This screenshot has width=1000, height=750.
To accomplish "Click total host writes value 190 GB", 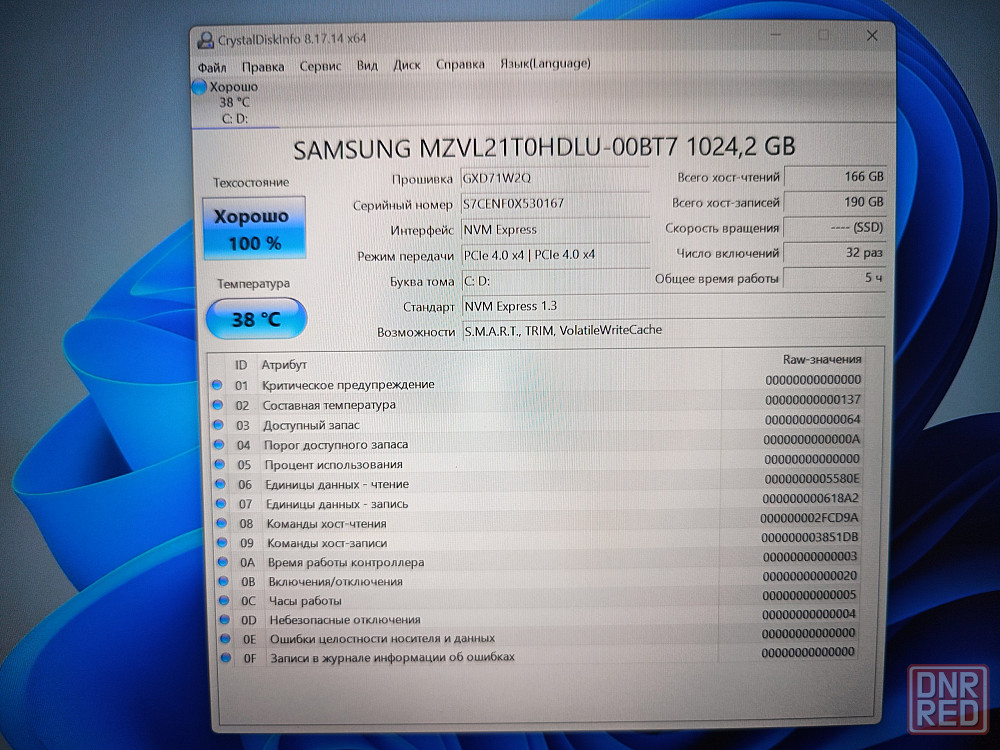I will pos(835,202).
